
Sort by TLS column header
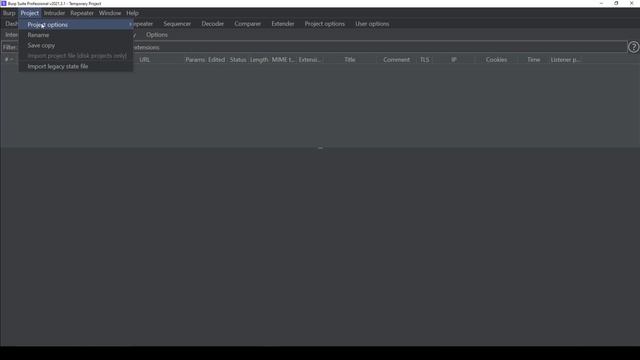424,60
